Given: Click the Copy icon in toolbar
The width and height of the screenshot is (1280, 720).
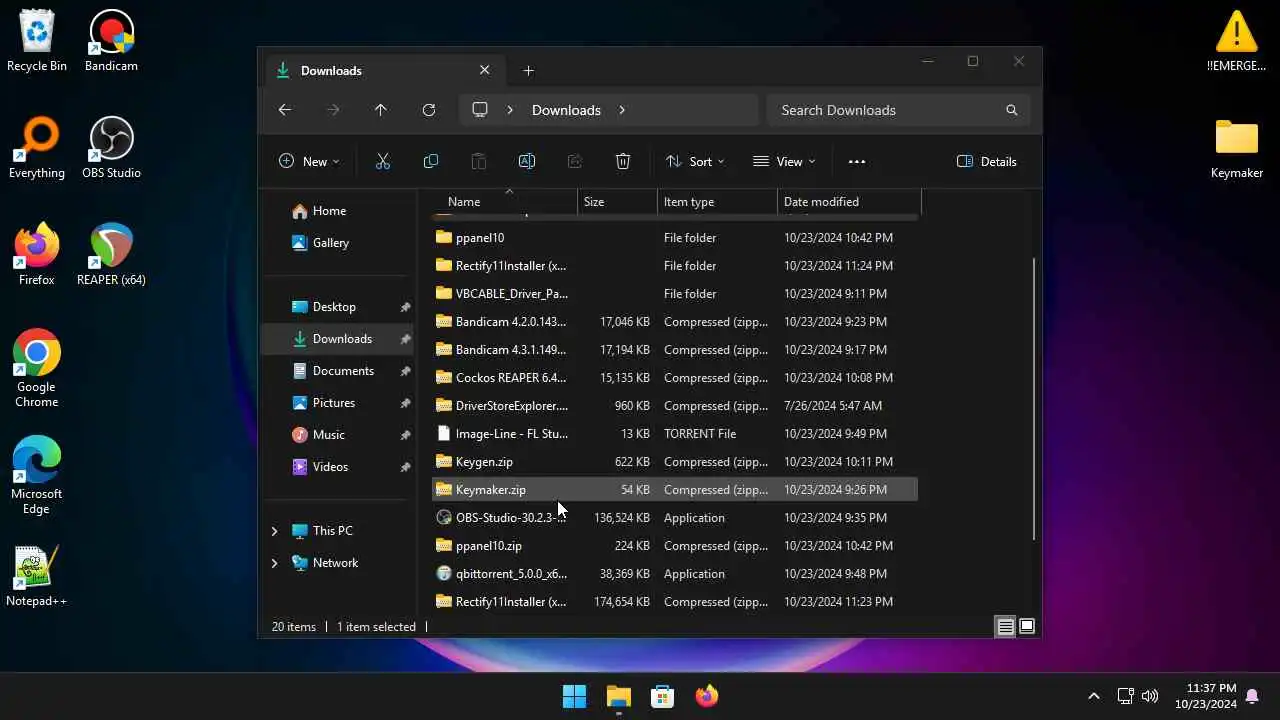Looking at the screenshot, I should click(431, 161).
